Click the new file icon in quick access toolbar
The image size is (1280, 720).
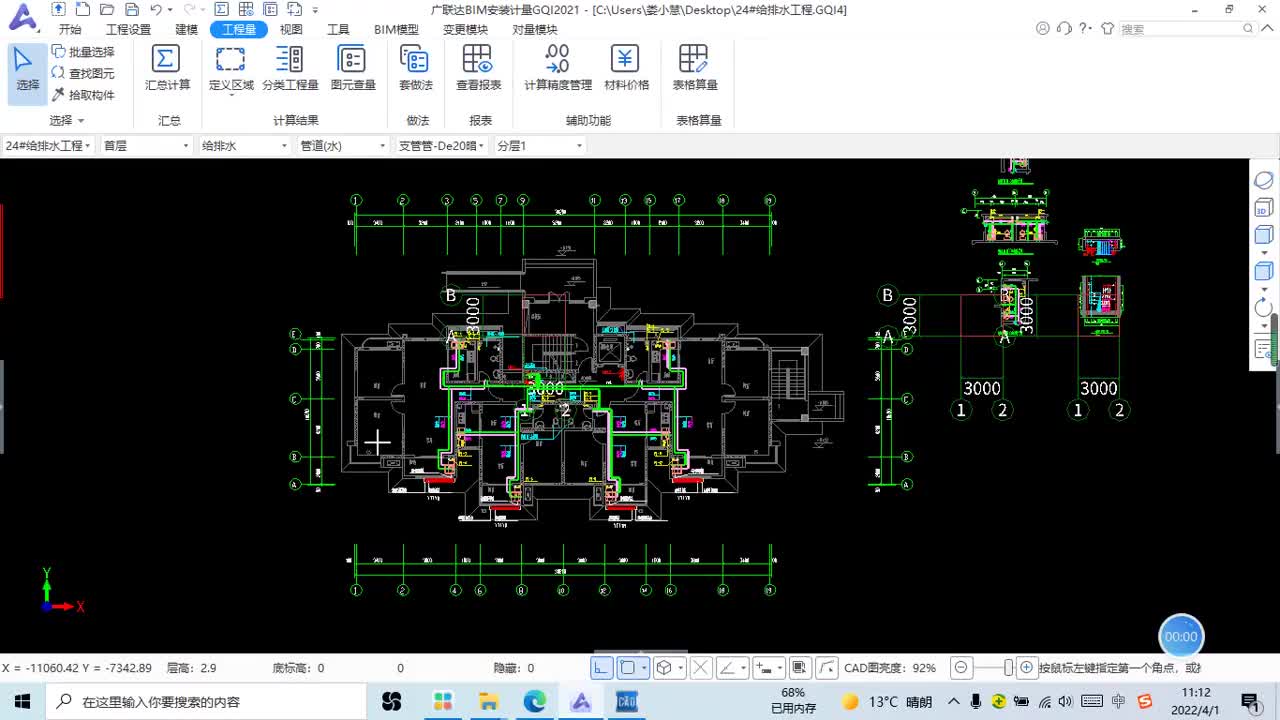pyautogui.click(x=82, y=10)
